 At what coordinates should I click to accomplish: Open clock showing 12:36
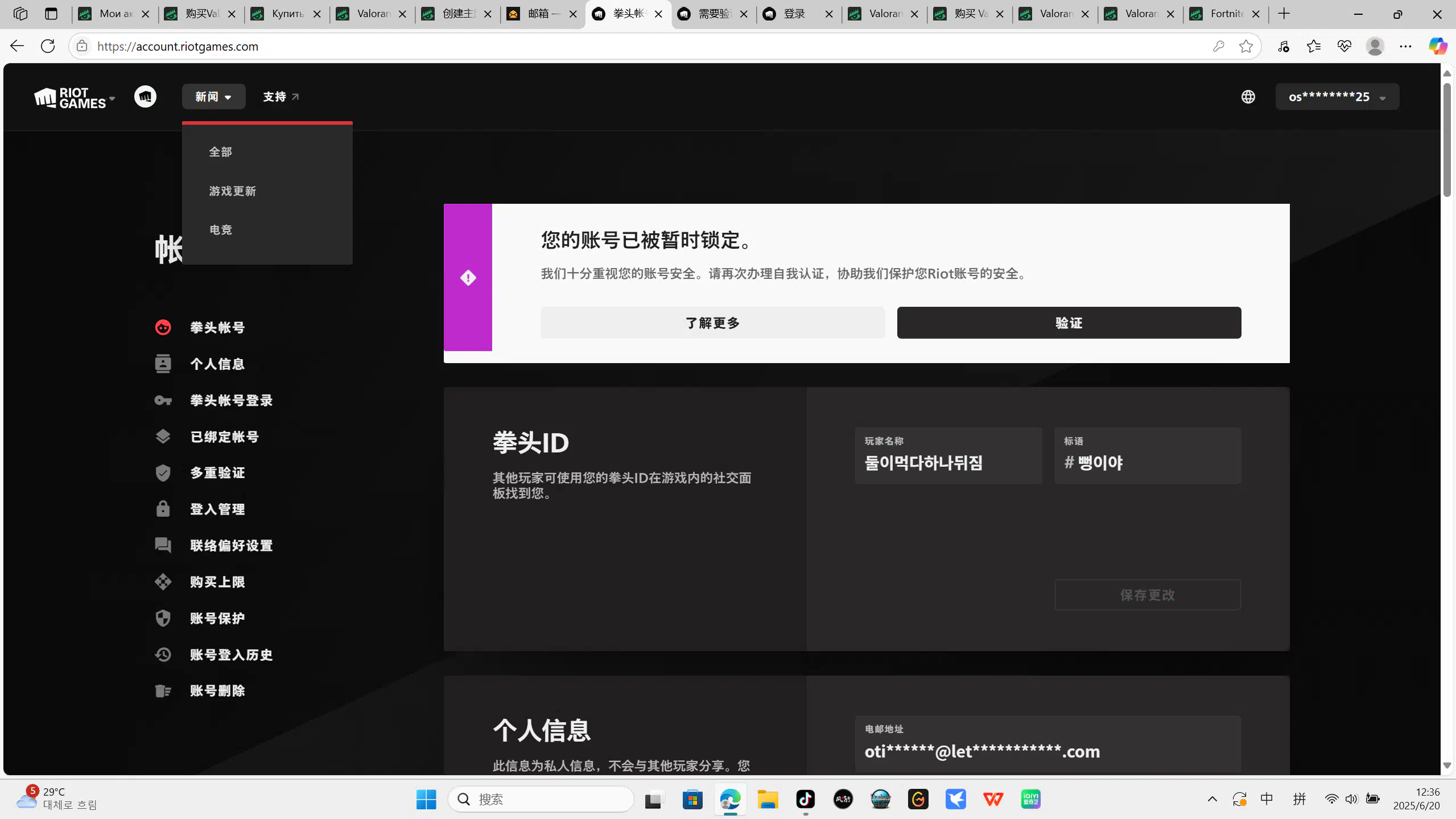pyautogui.click(x=1416, y=799)
